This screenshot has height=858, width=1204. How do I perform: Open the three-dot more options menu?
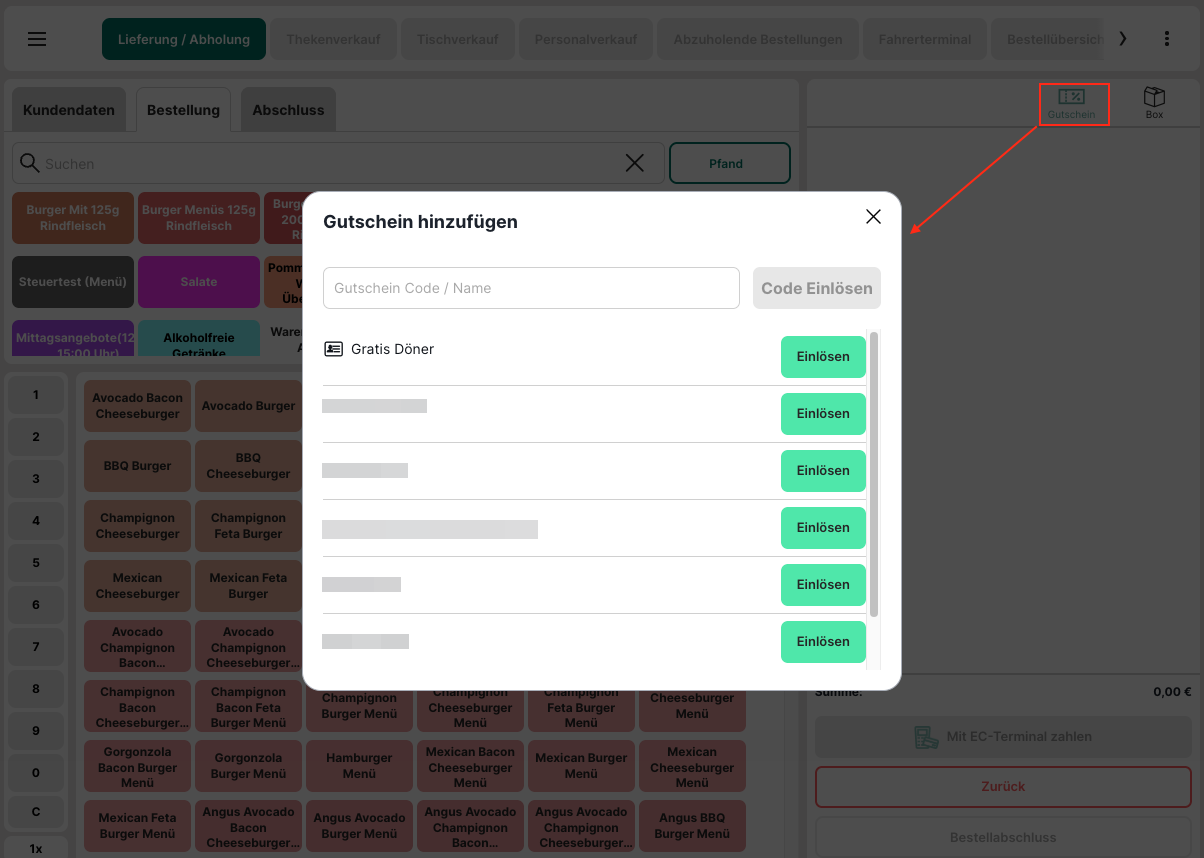click(1166, 39)
